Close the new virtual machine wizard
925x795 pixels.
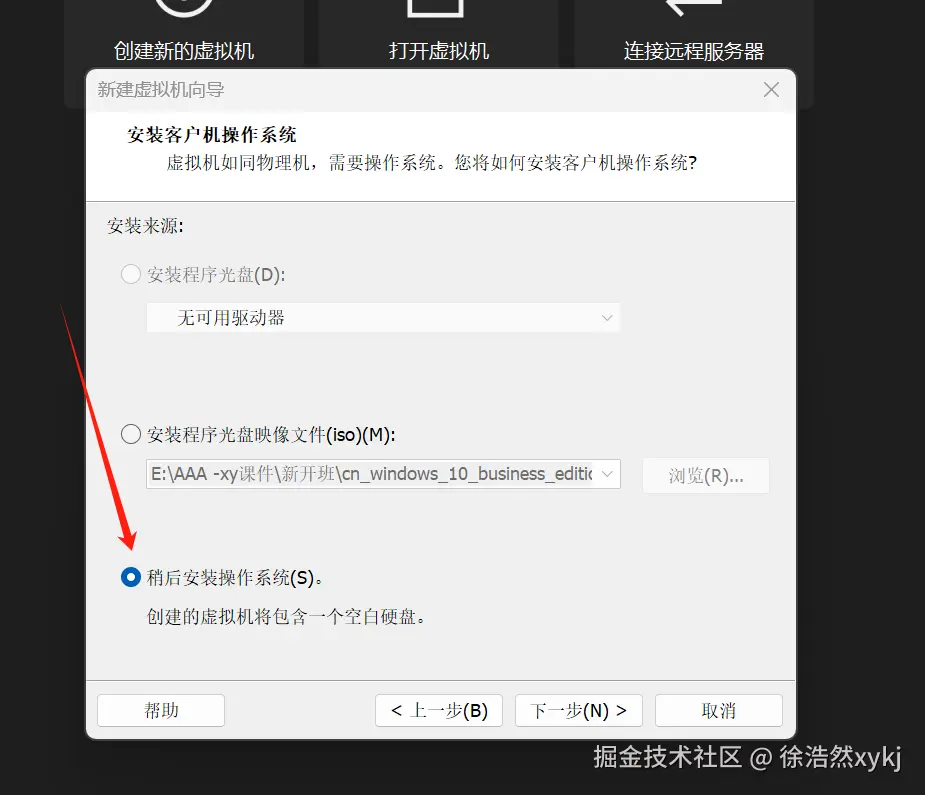point(771,90)
